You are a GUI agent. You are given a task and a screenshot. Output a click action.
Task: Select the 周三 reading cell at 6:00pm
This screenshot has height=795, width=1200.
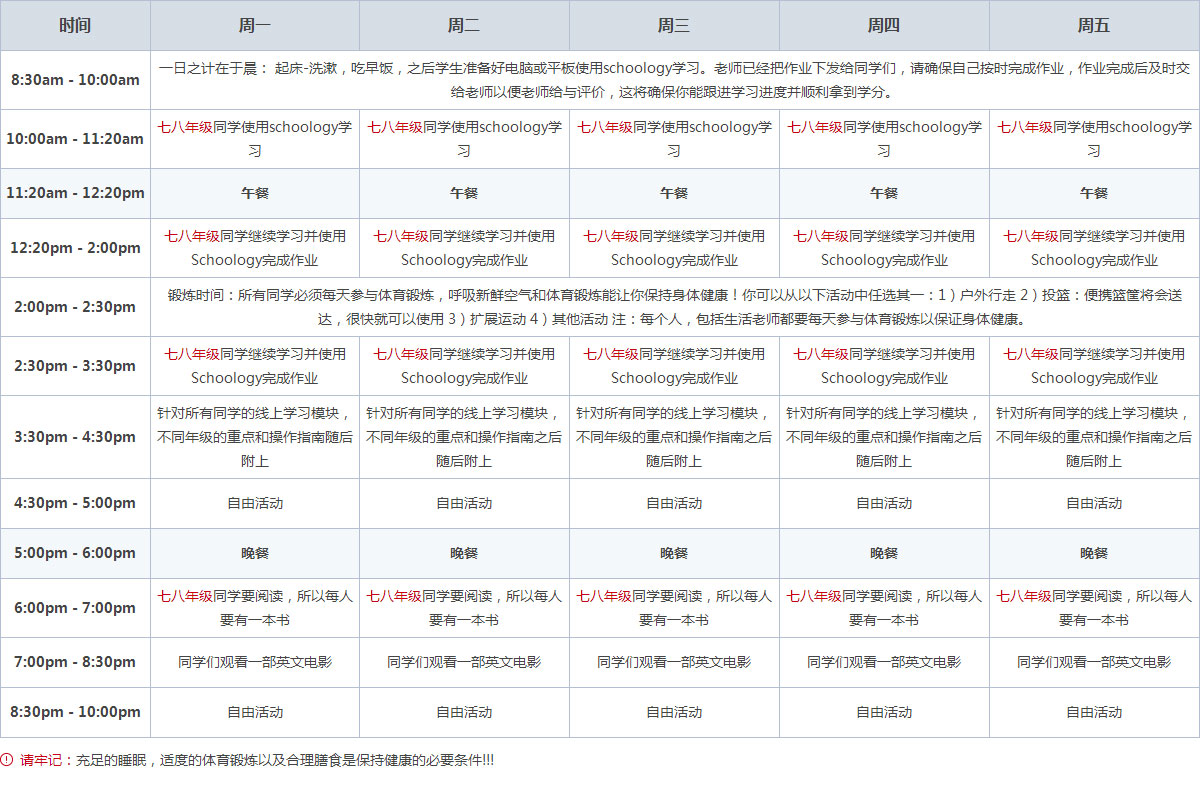tap(674, 608)
